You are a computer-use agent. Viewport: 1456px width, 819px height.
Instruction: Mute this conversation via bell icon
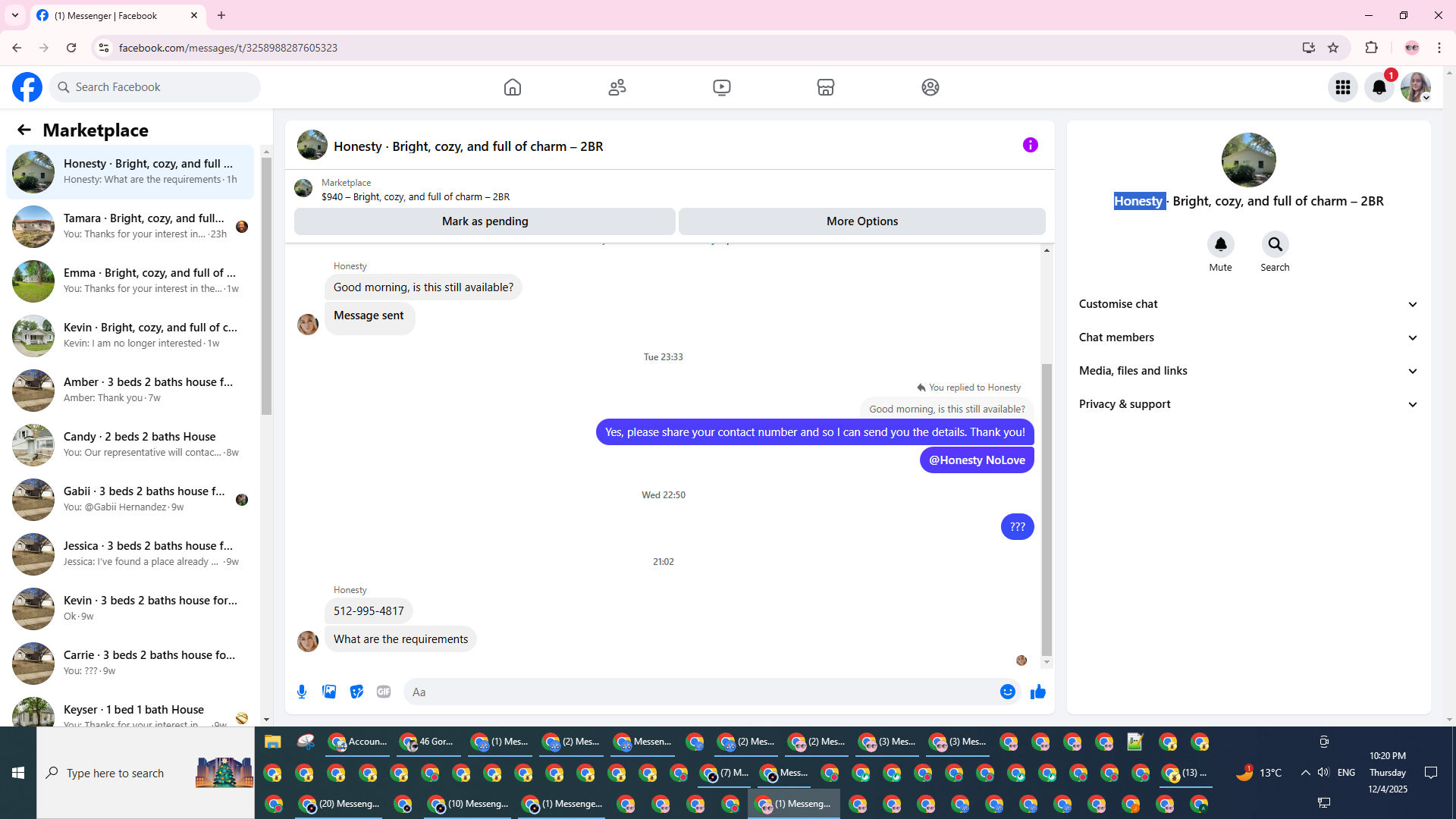pyautogui.click(x=1220, y=244)
